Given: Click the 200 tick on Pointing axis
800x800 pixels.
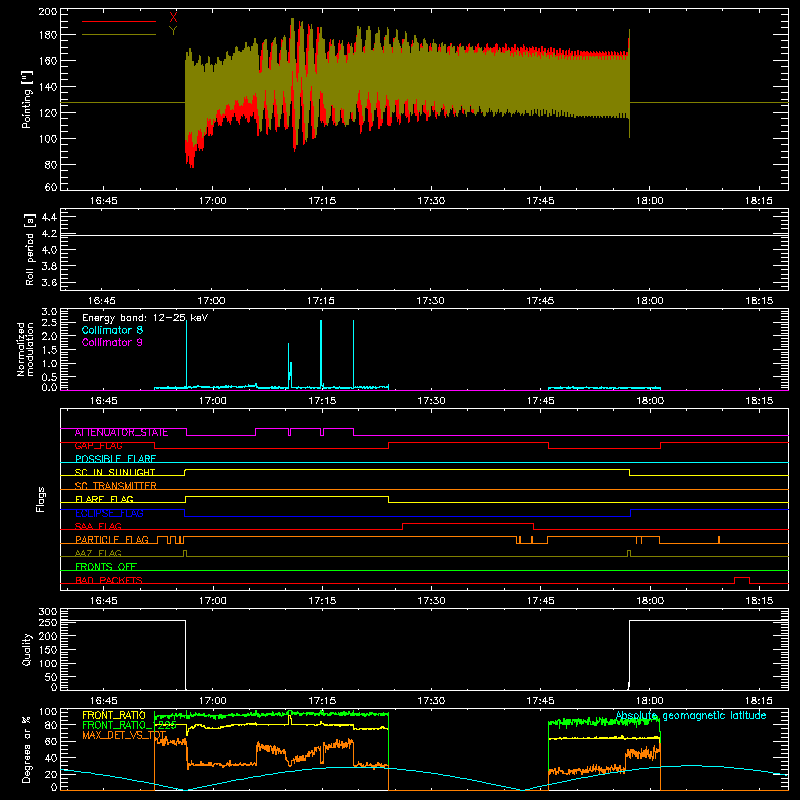Looking at the screenshot, I should [x=48, y=11].
